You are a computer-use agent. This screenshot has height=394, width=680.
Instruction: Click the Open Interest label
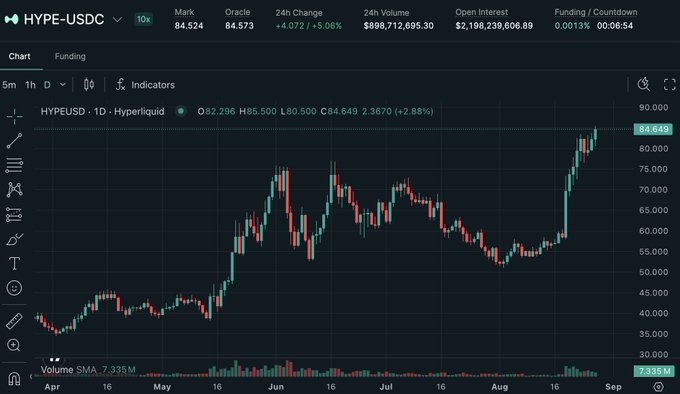point(481,12)
